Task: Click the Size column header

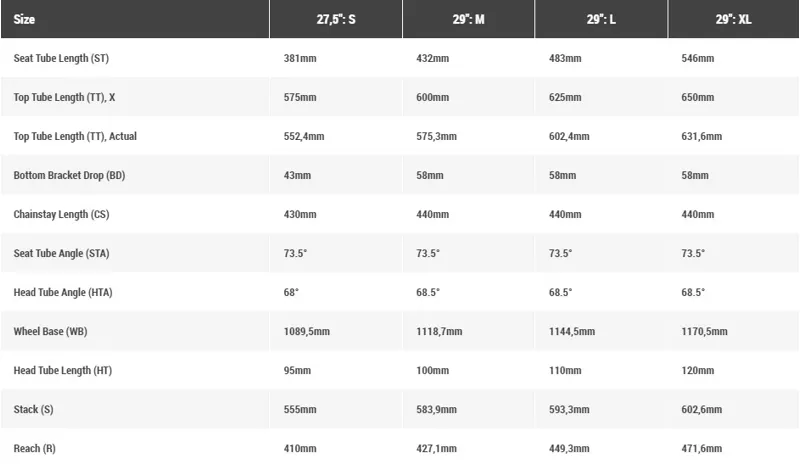Action: (x=24, y=20)
